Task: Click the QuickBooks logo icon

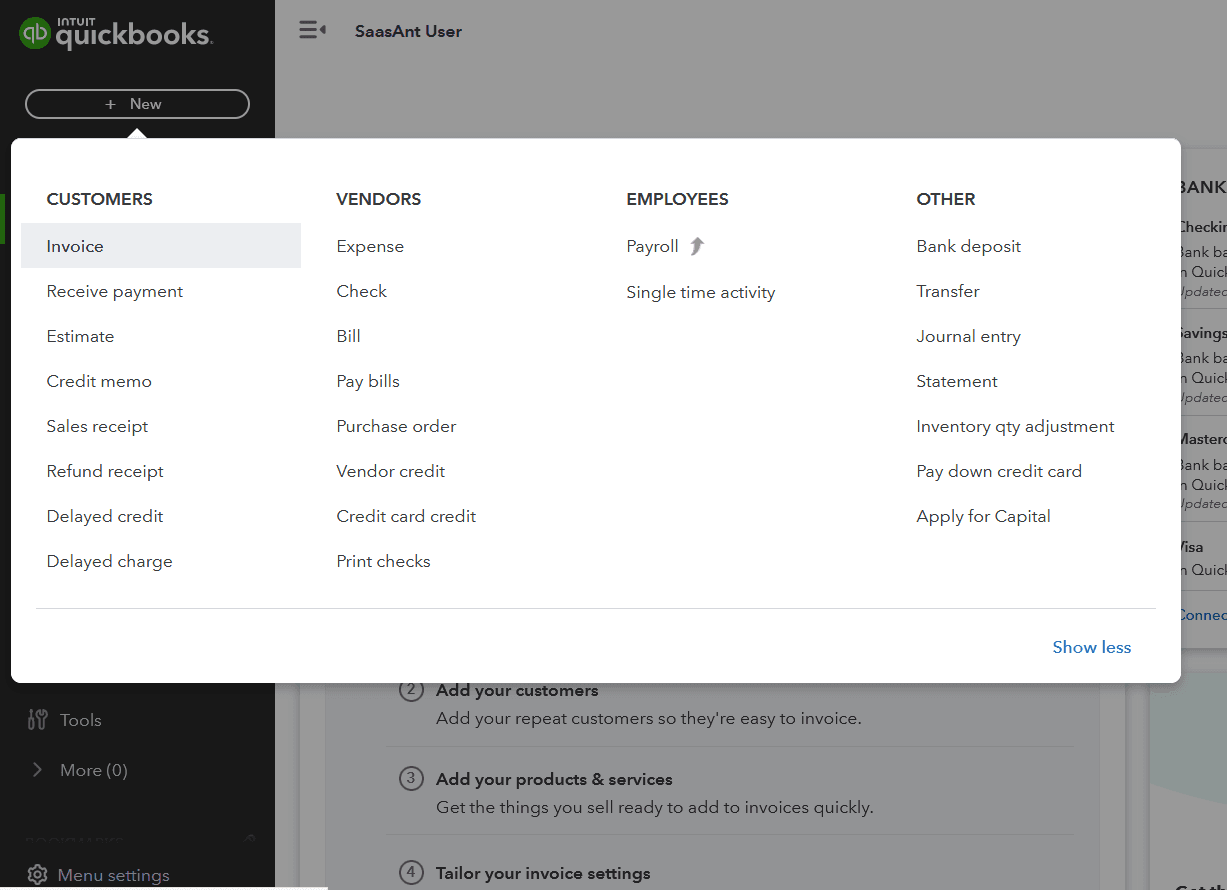Action: pos(35,34)
